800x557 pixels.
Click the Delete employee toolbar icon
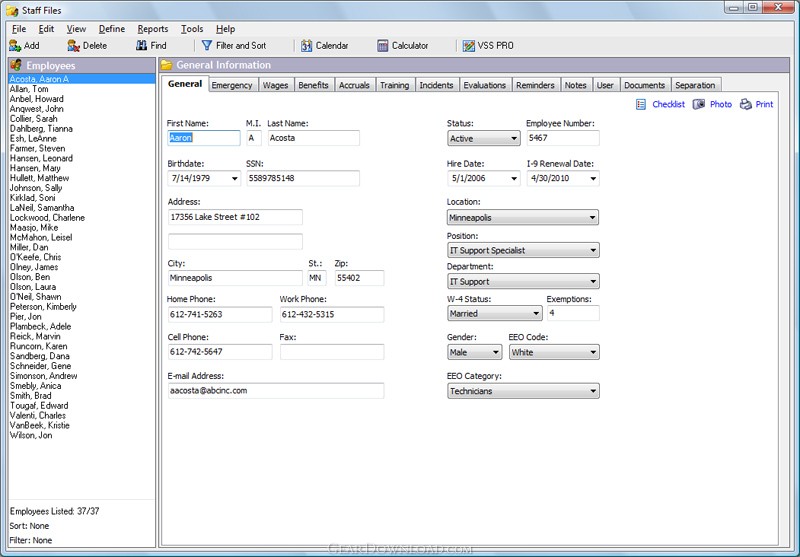[x=73, y=46]
